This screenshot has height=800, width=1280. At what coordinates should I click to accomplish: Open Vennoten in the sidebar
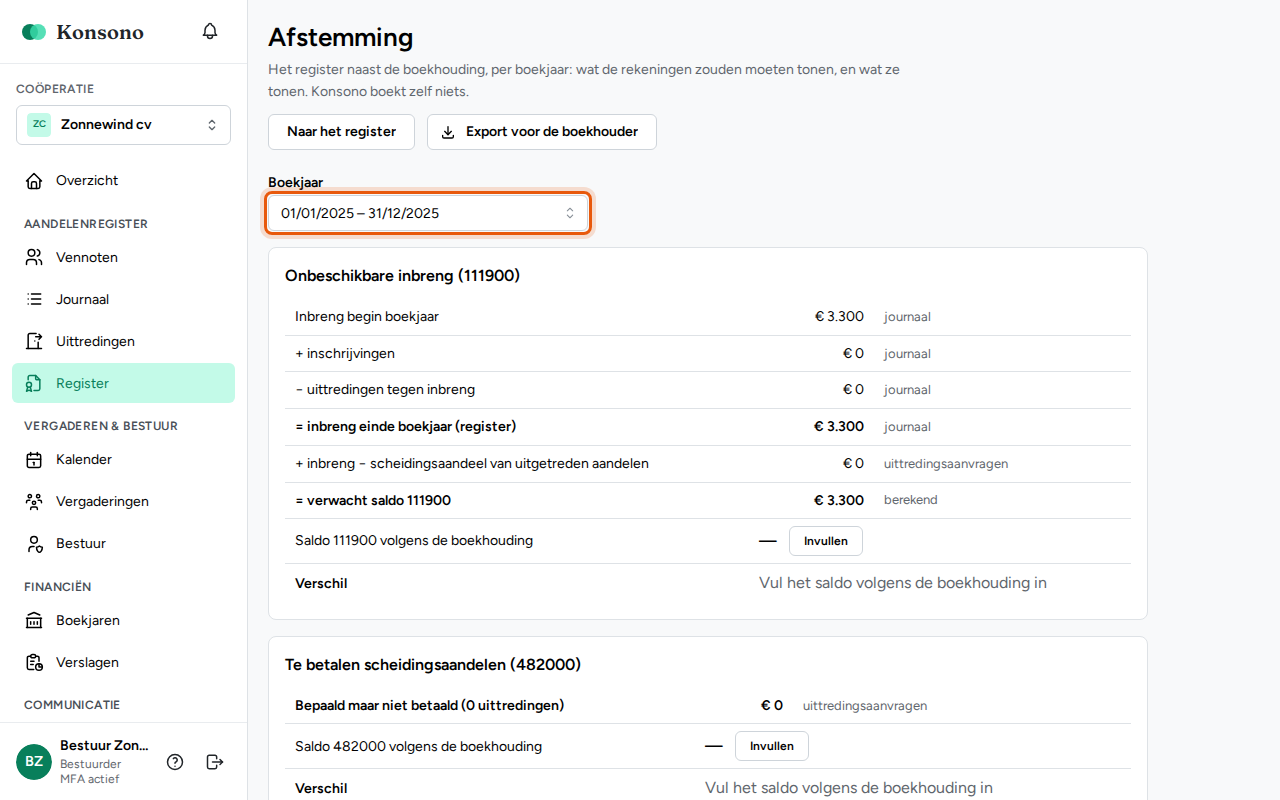coord(123,257)
